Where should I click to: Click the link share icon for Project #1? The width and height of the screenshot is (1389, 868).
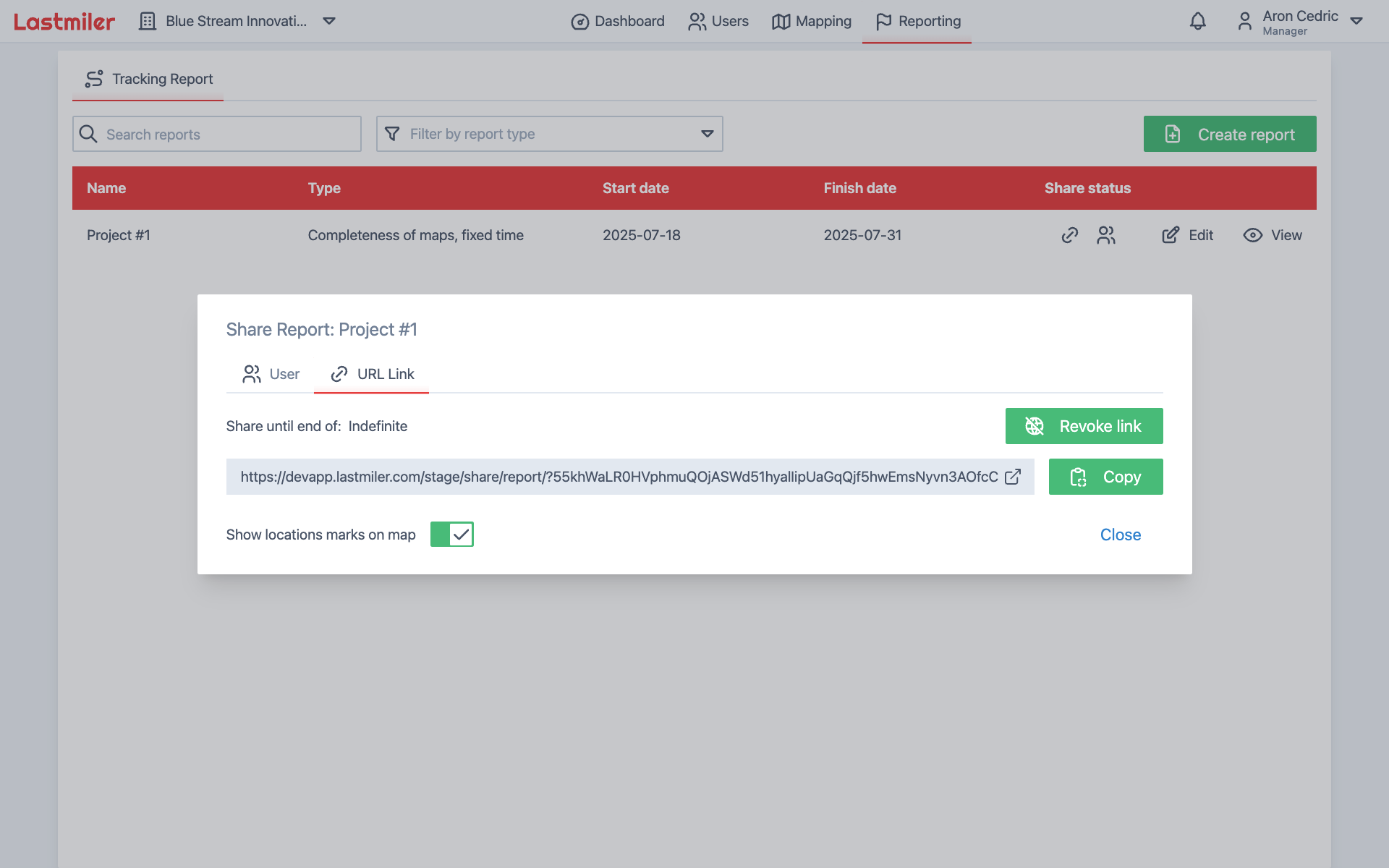(1069, 235)
